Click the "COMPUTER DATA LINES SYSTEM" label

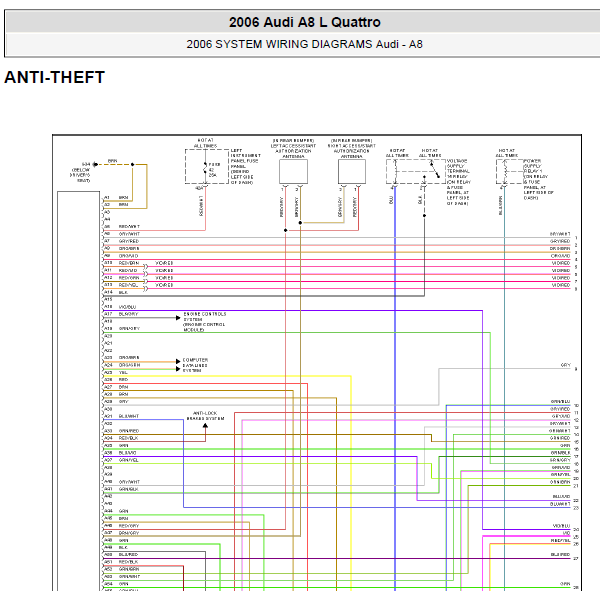click(195, 365)
